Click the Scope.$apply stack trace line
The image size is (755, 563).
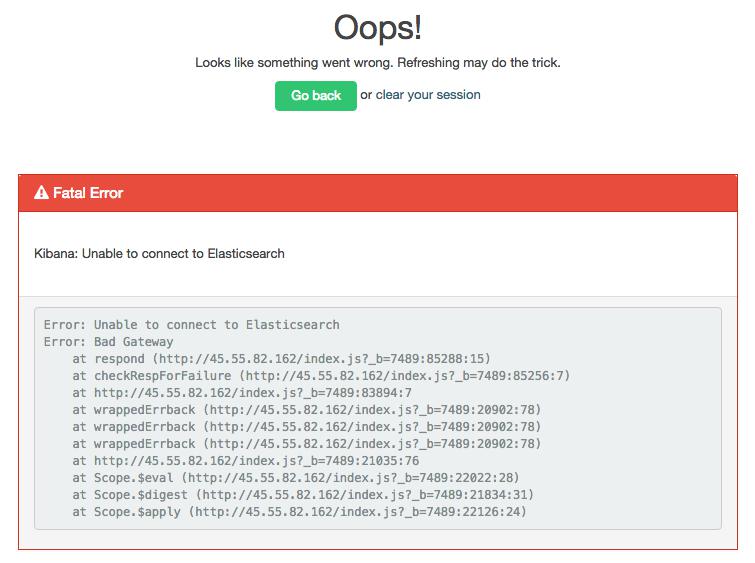click(x=298, y=512)
